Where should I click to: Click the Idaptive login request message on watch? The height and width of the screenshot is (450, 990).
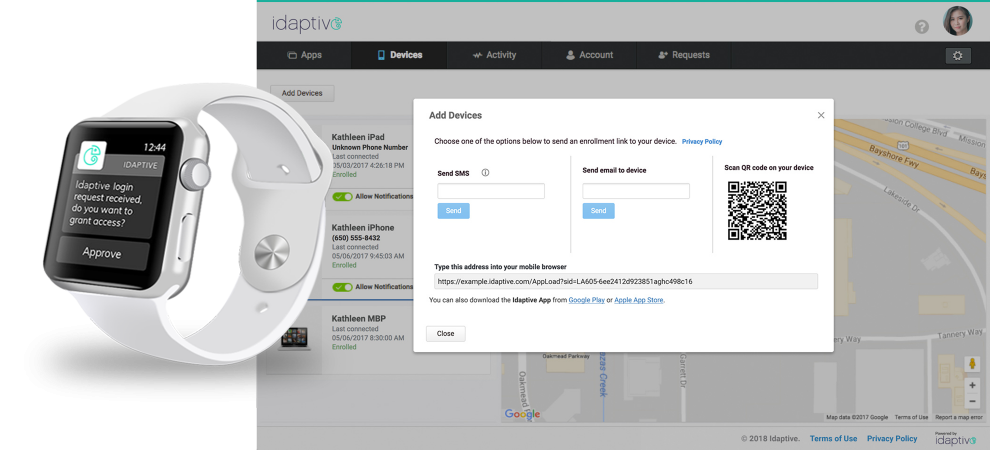click(x=105, y=204)
